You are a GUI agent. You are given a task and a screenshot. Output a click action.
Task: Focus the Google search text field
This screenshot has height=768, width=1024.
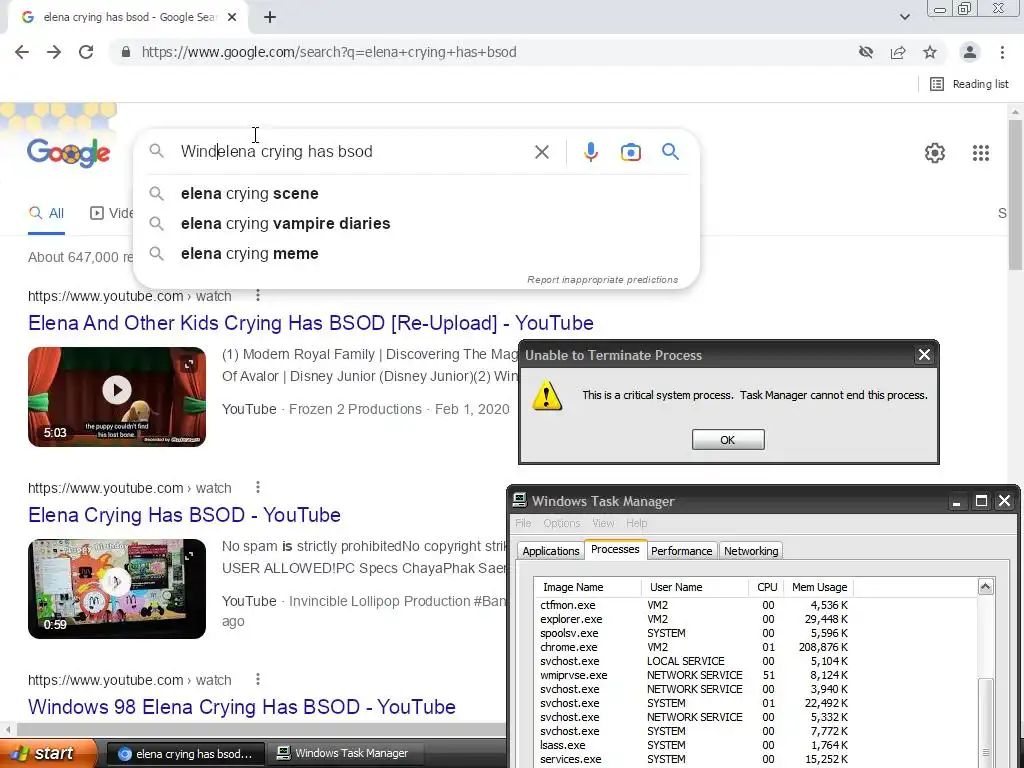[x=353, y=152]
